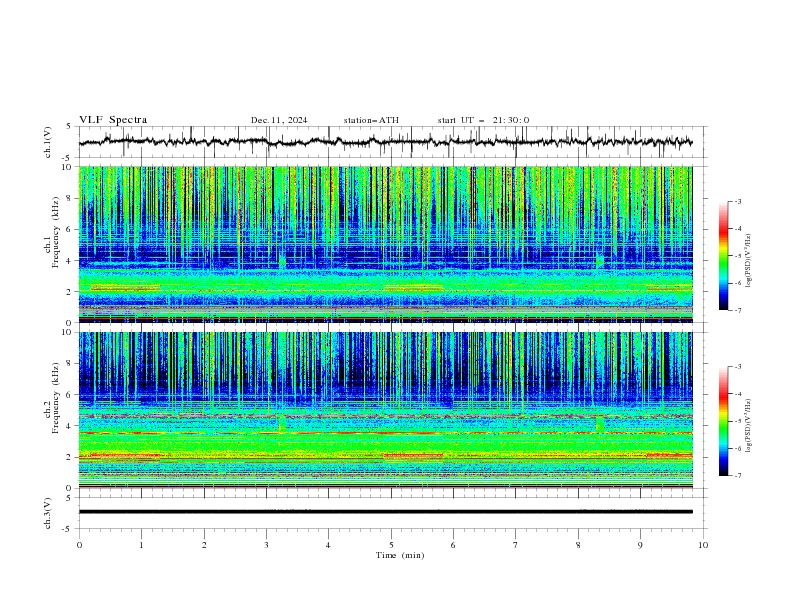
Task: Click the time axis tick label '9'
Action: pos(640,545)
